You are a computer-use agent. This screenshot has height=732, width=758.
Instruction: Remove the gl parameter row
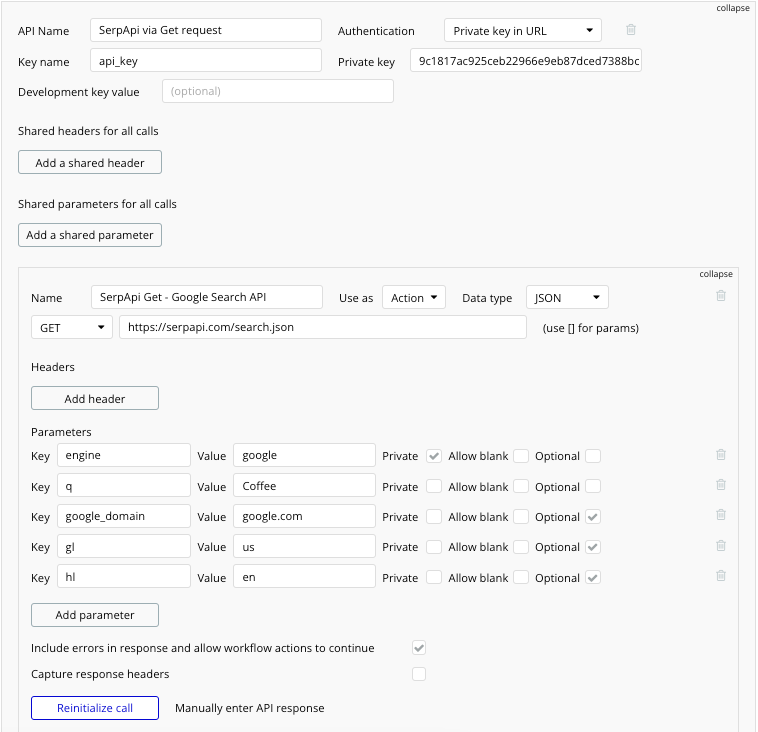click(x=721, y=546)
